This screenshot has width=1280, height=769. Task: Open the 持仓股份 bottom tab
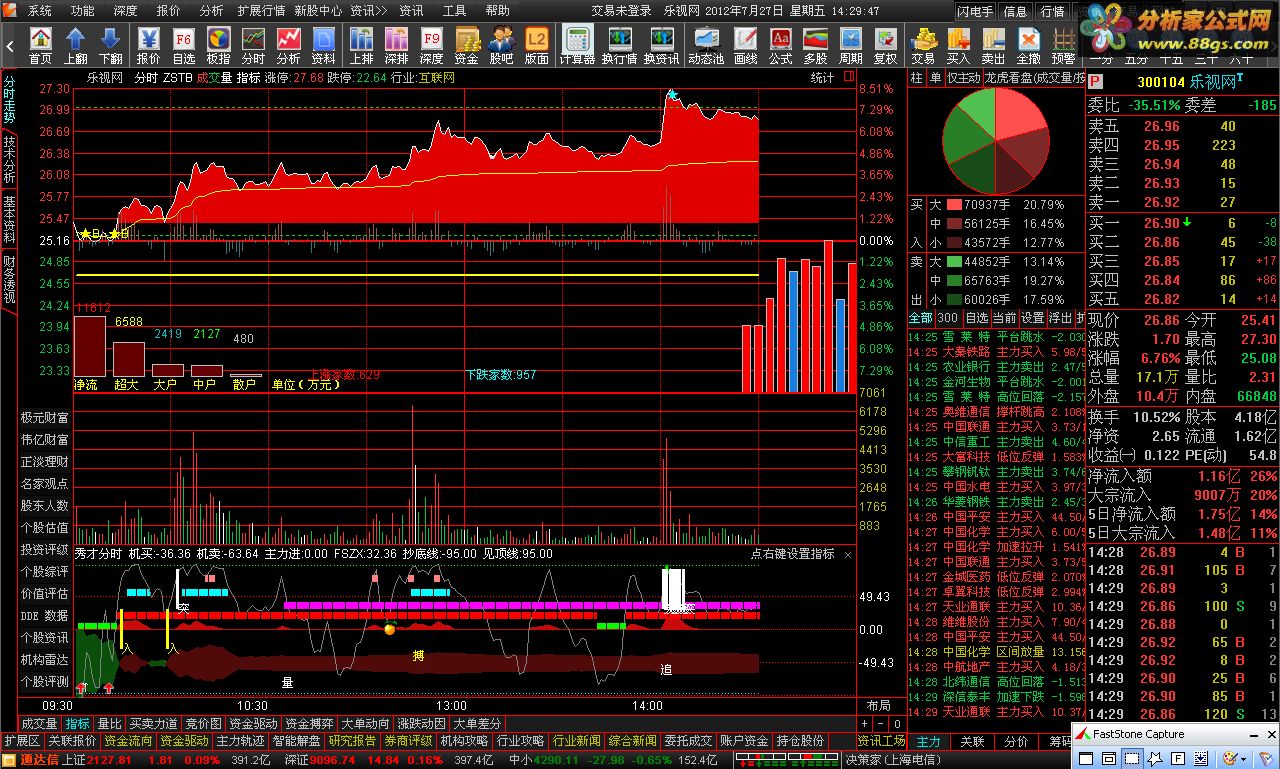coord(800,741)
